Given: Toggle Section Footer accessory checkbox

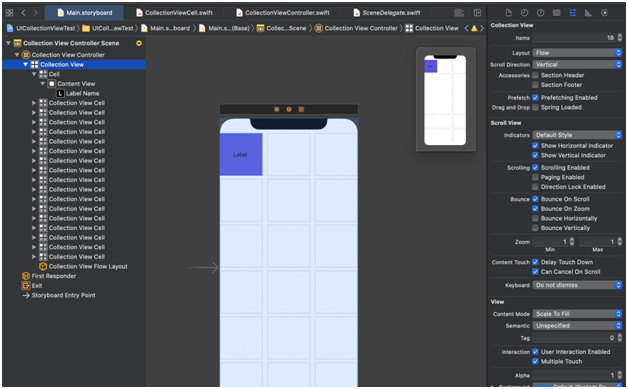Looking at the screenshot, I should [535, 85].
